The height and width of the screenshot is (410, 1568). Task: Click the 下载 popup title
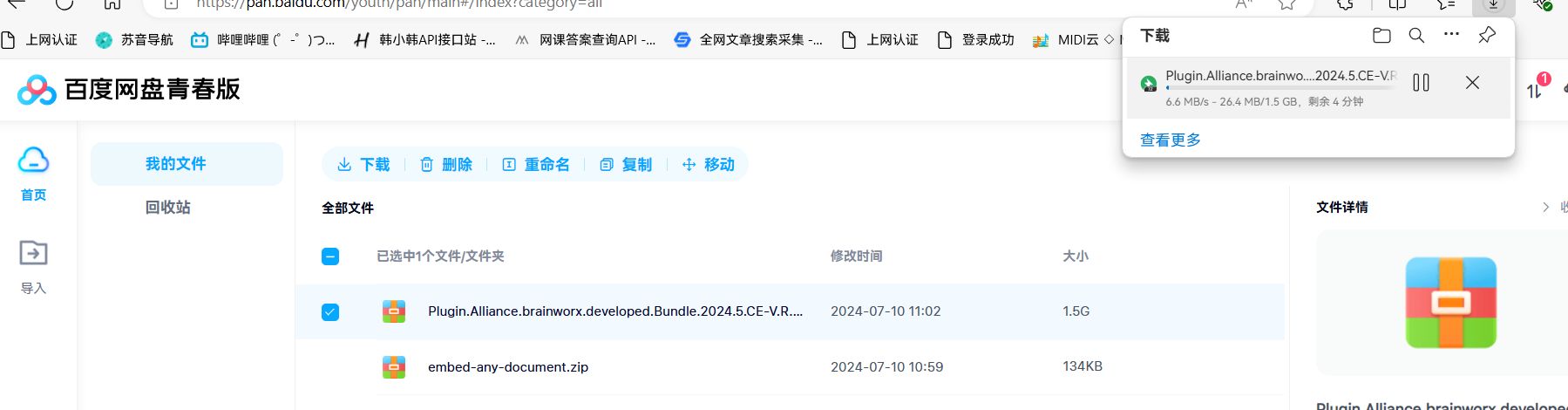pos(1155,36)
